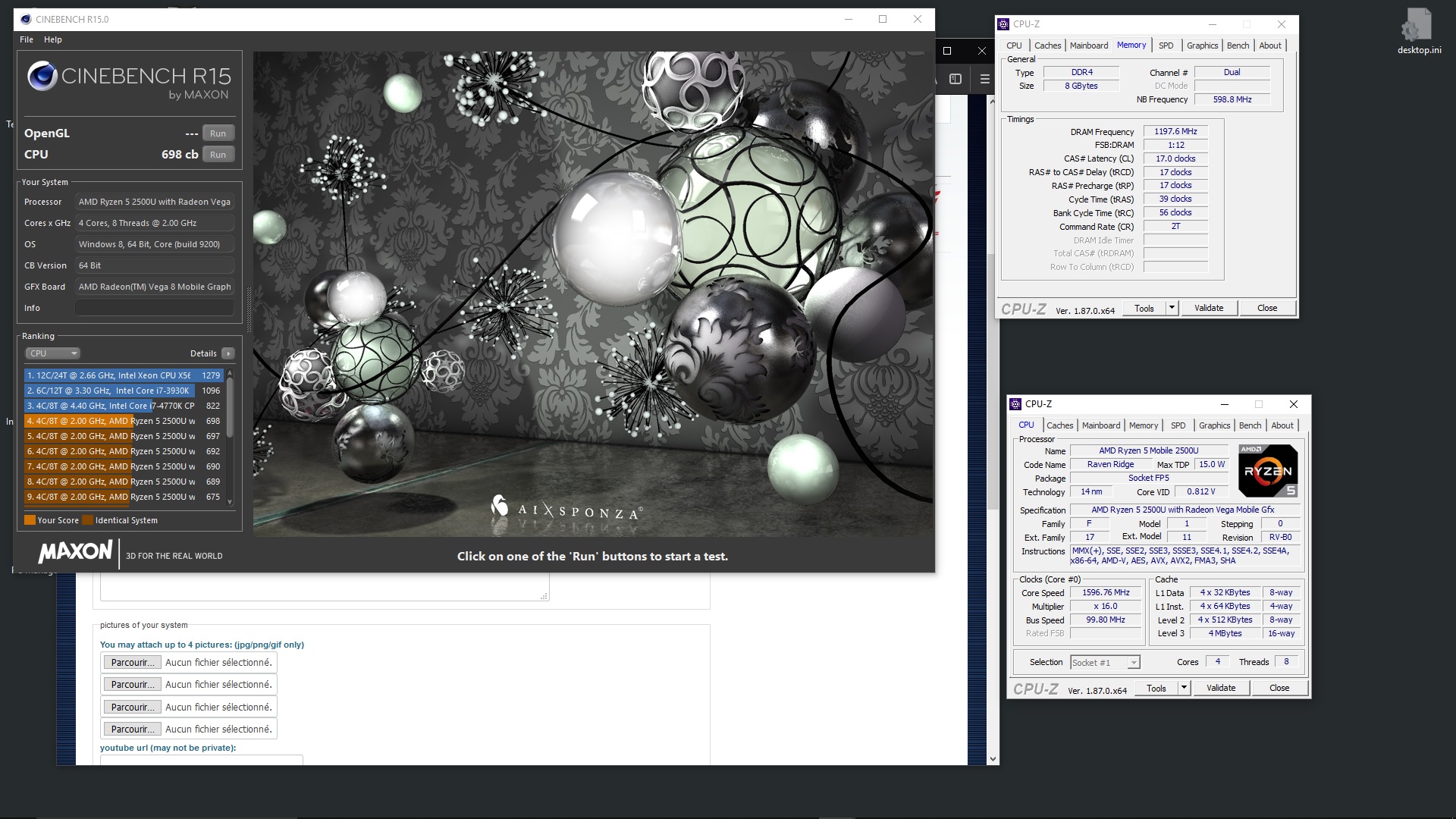Select ranking entry 4 Ryzen 5 score 698
This screenshot has height=819, width=1456.
tap(124, 421)
